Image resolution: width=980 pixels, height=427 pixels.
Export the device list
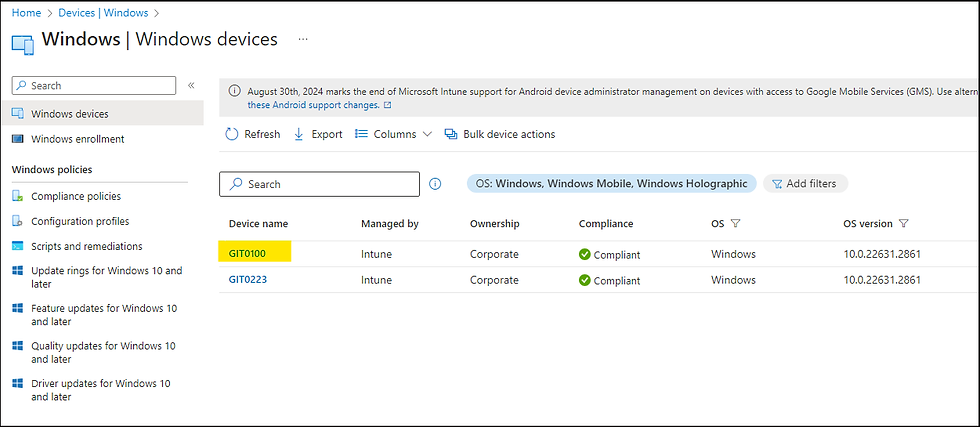[x=318, y=134]
